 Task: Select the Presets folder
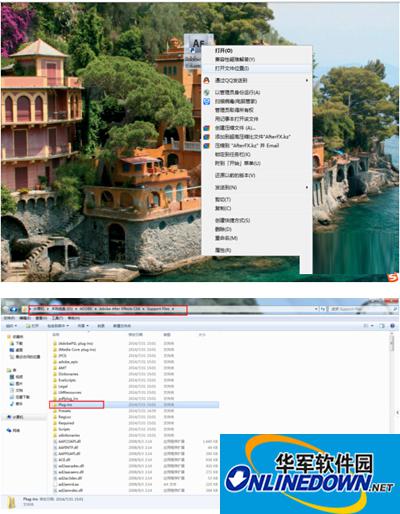[62, 411]
